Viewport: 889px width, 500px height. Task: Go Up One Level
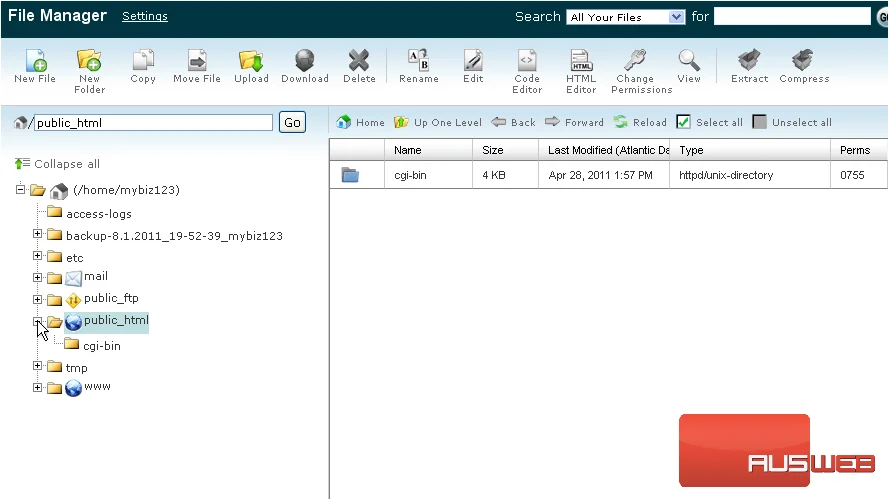click(438, 122)
